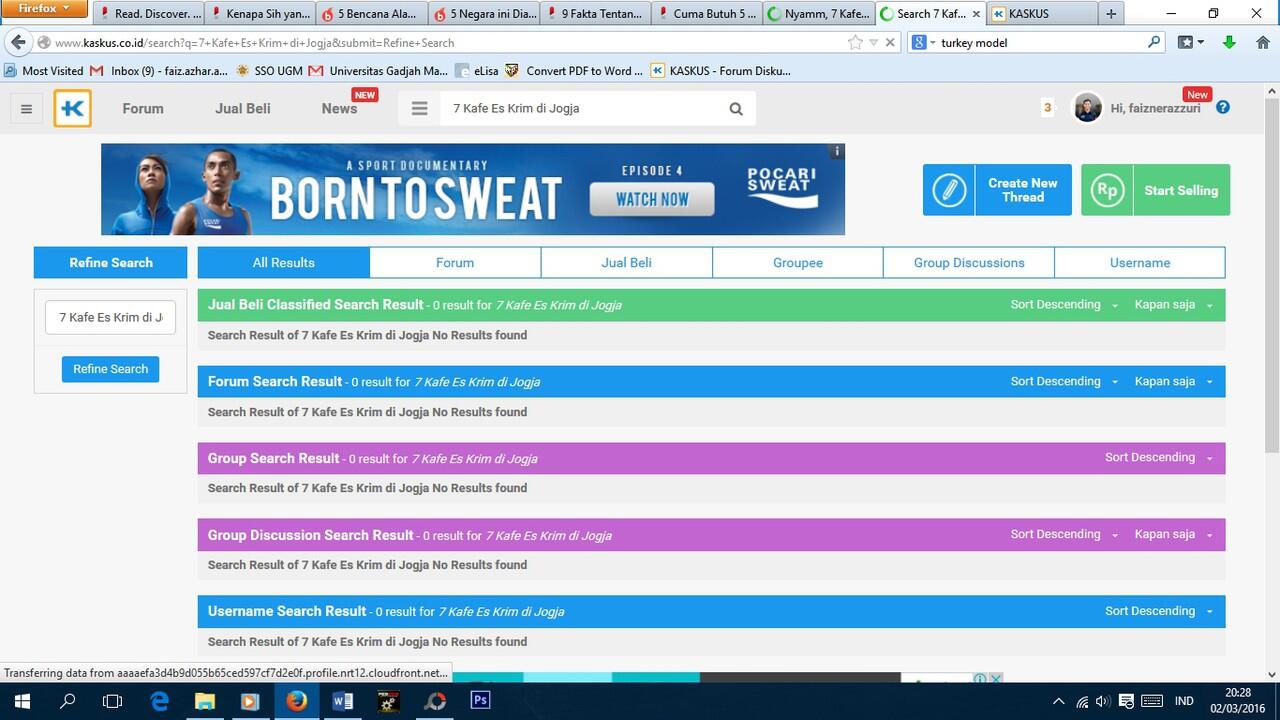The height and width of the screenshot is (720, 1280).
Task: Click Start Selling button
Action: 1156,190
